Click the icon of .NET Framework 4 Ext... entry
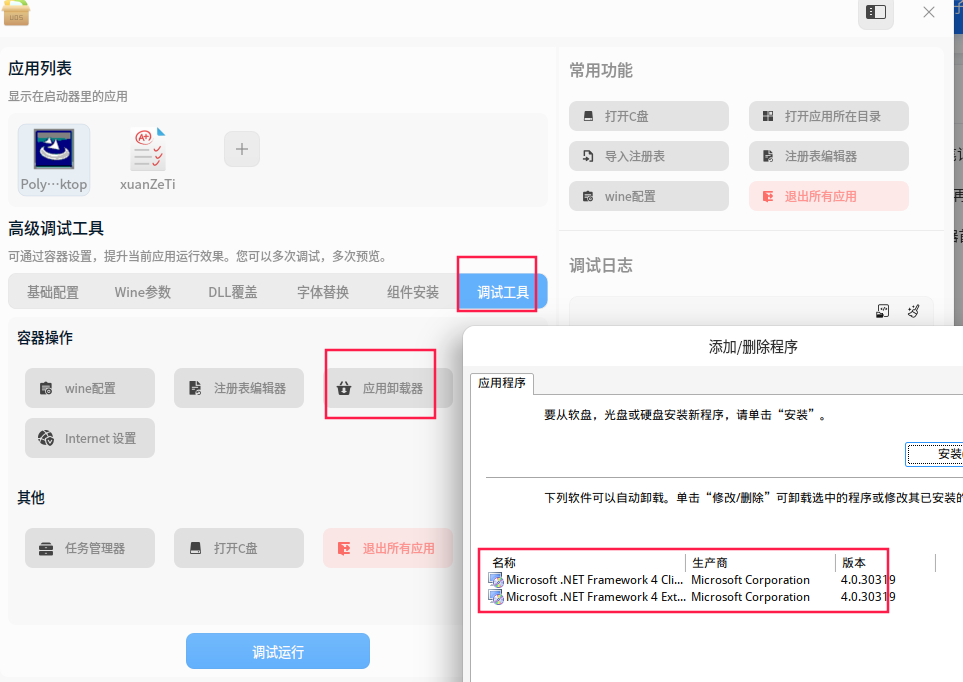 (496, 597)
